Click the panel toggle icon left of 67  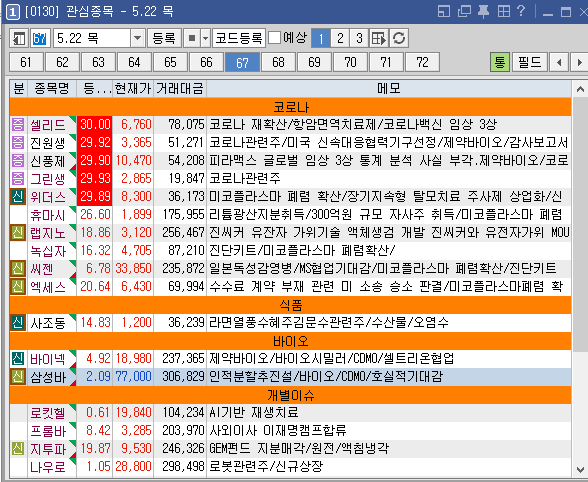18,38
